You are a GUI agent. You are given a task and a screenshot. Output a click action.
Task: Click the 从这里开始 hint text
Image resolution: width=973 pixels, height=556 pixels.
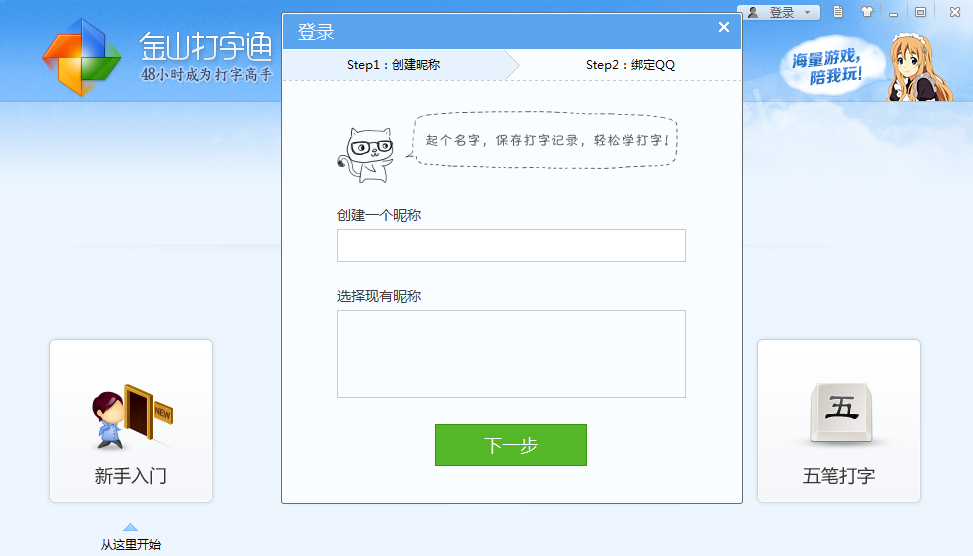131,544
